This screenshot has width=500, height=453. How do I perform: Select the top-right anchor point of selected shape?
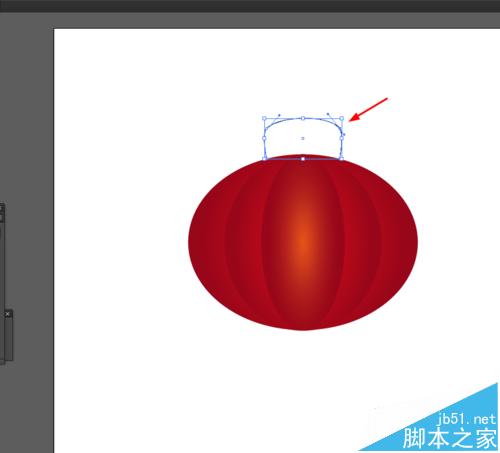click(342, 118)
